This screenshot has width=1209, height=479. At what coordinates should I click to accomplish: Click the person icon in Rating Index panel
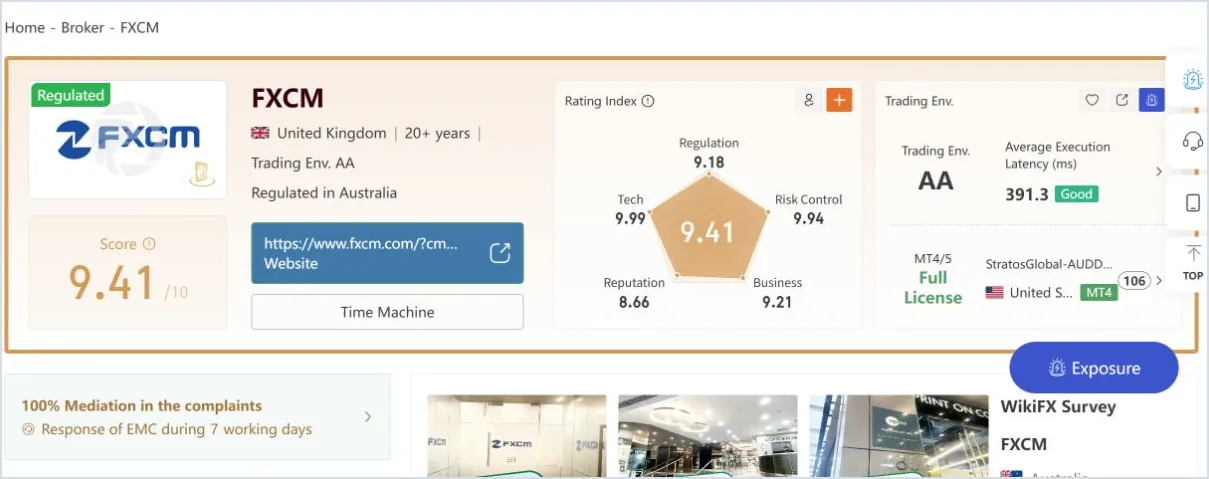[809, 100]
